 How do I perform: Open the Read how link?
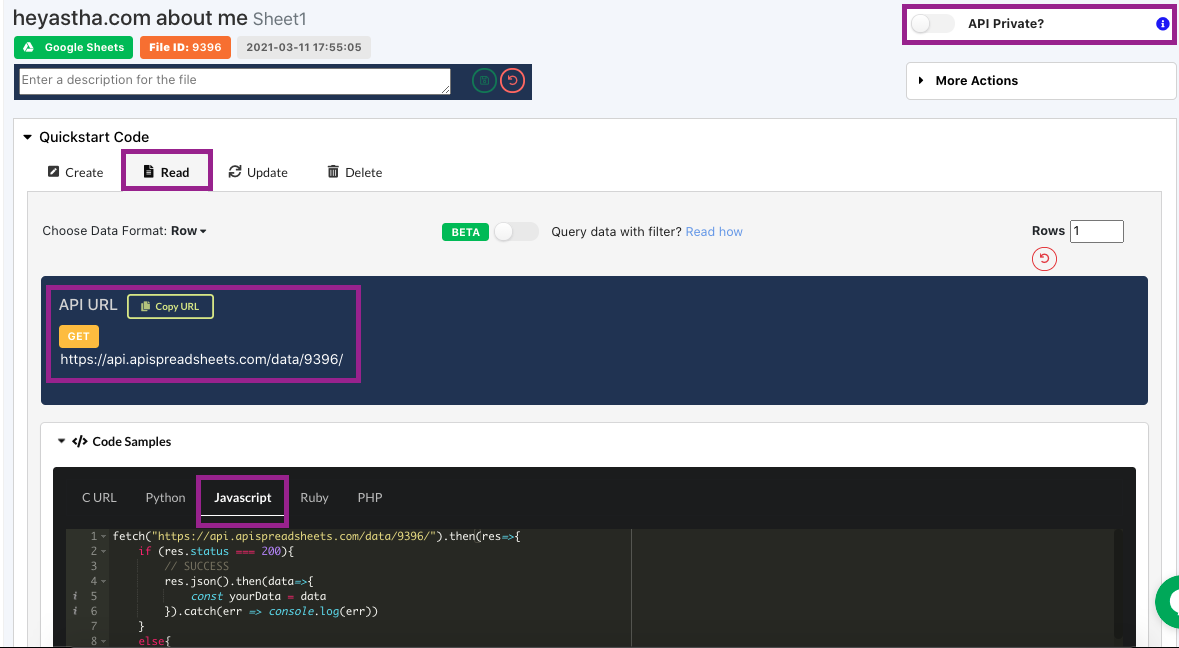(x=714, y=232)
